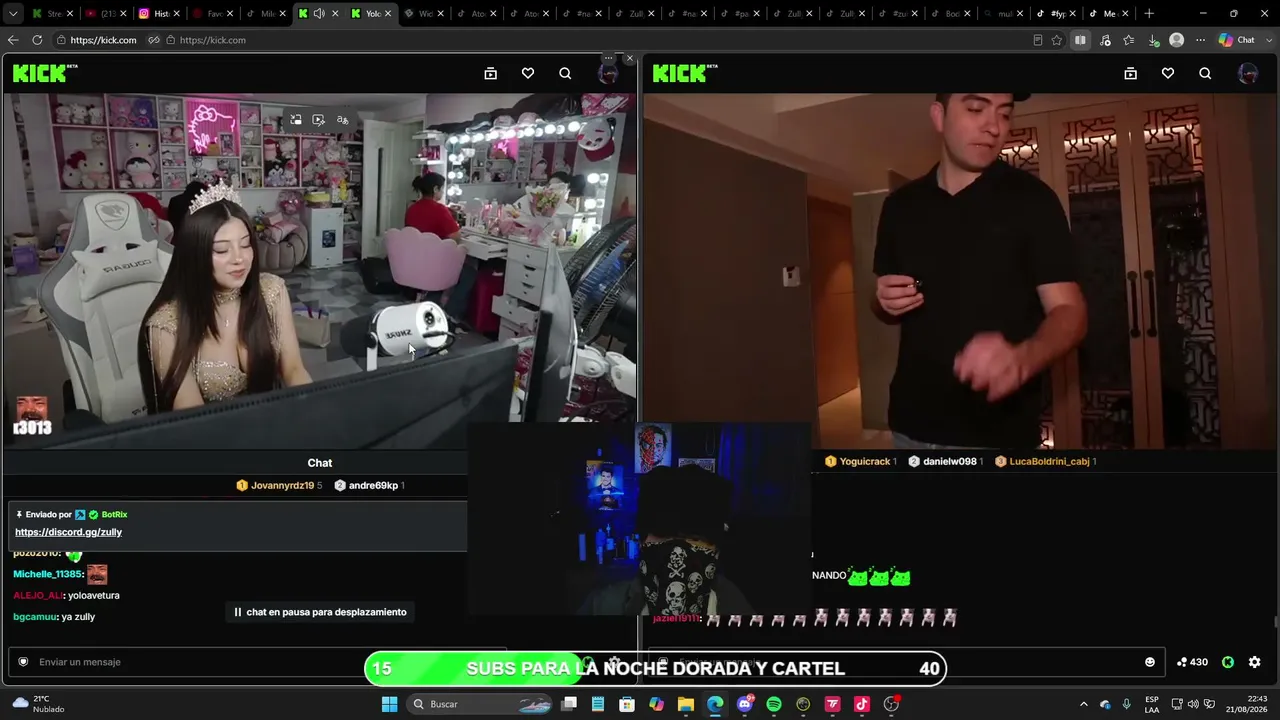Close the left split-screen pane

[629, 58]
